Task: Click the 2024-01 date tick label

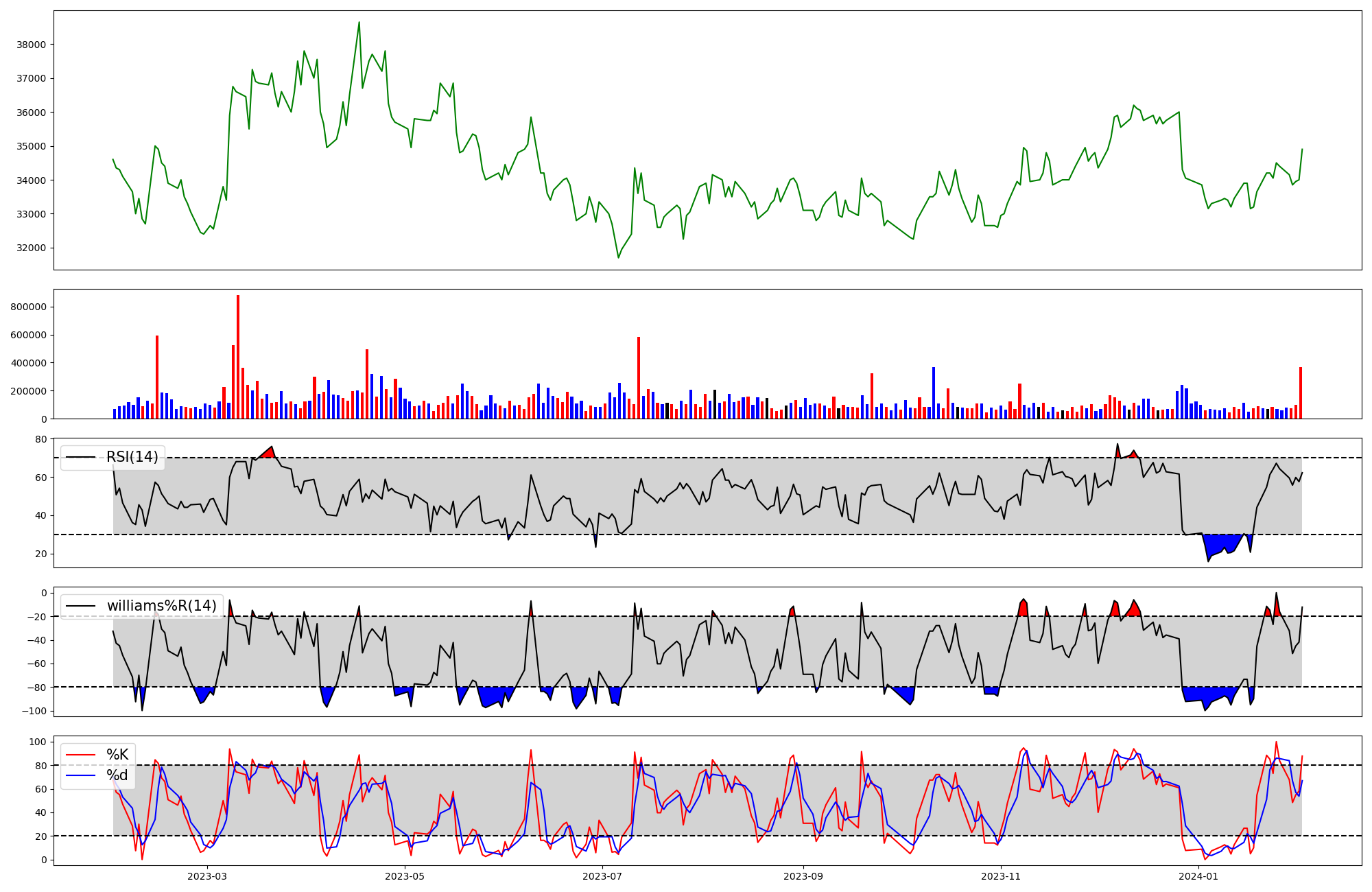Action: point(1198,876)
